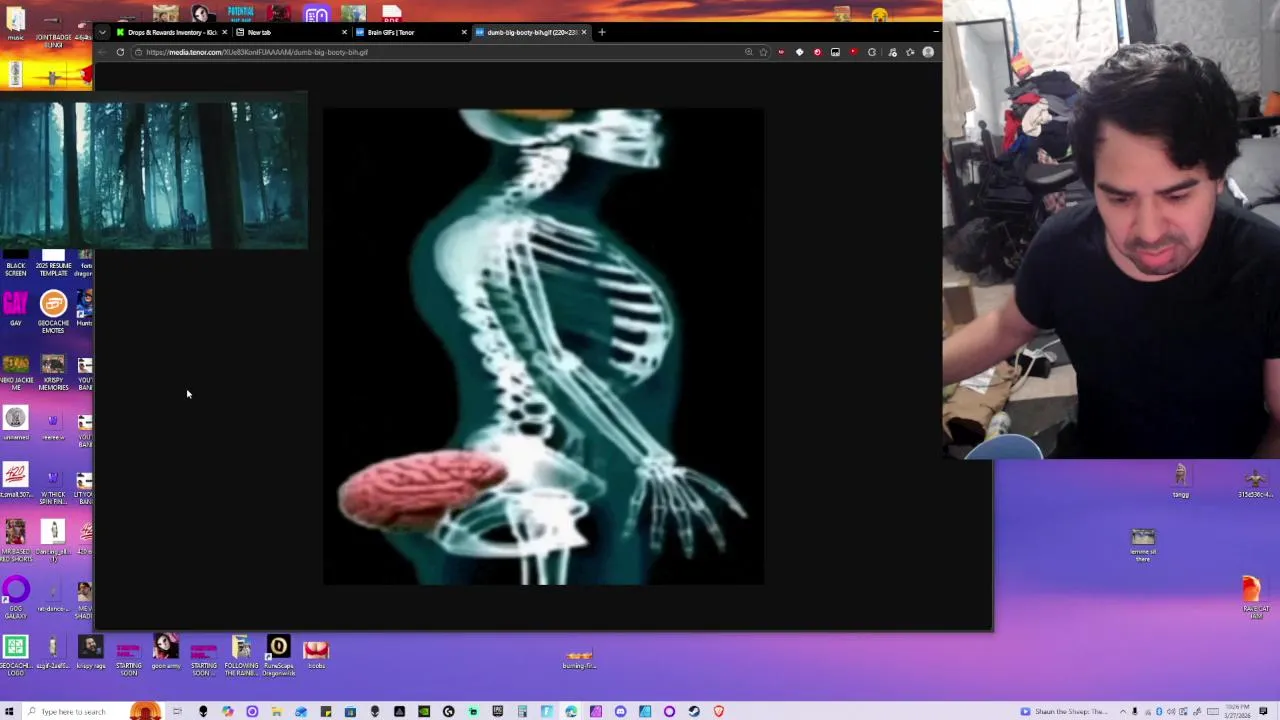The width and height of the screenshot is (1280, 720).
Task: Open the tab search dropdown arrow
Action: (102, 32)
